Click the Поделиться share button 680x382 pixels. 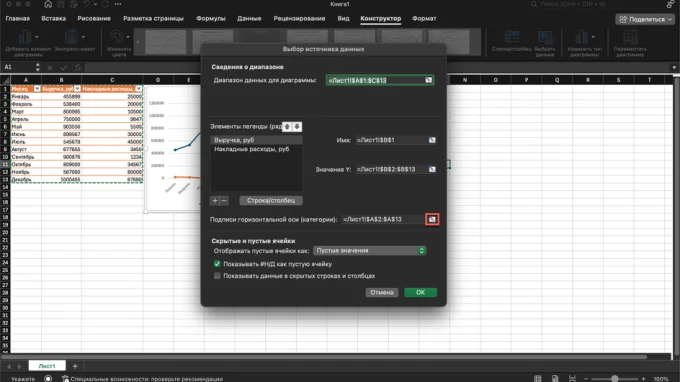tap(646, 20)
